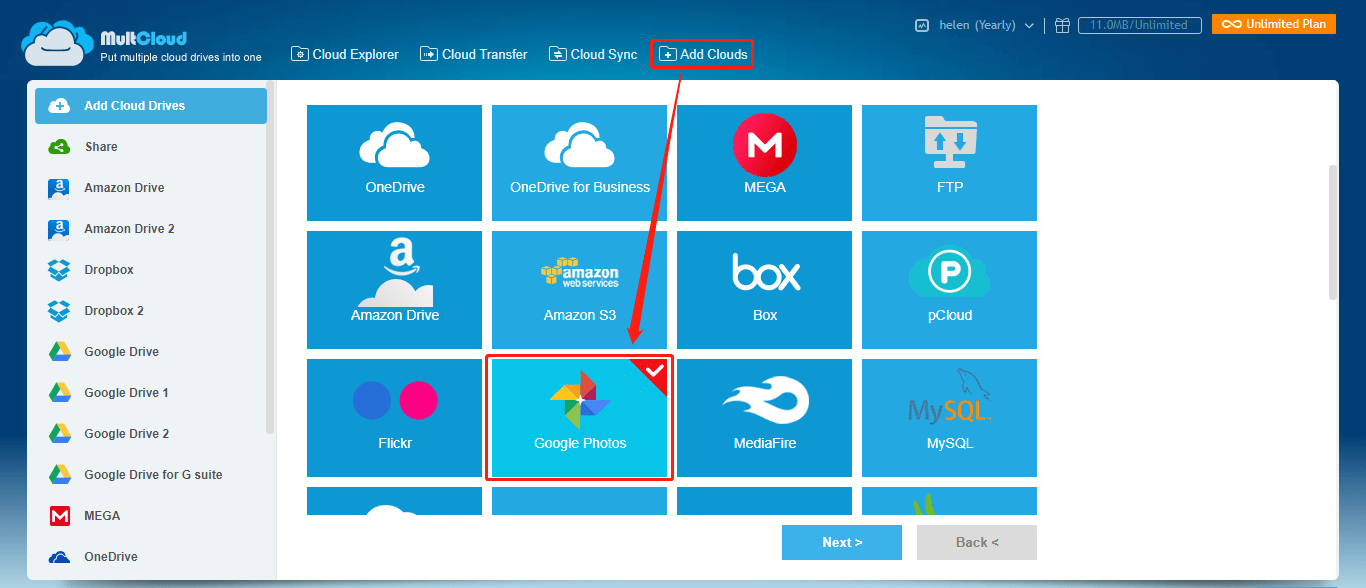This screenshot has height=588, width=1366.
Task: Click the gift box icon
Action: click(1062, 25)
